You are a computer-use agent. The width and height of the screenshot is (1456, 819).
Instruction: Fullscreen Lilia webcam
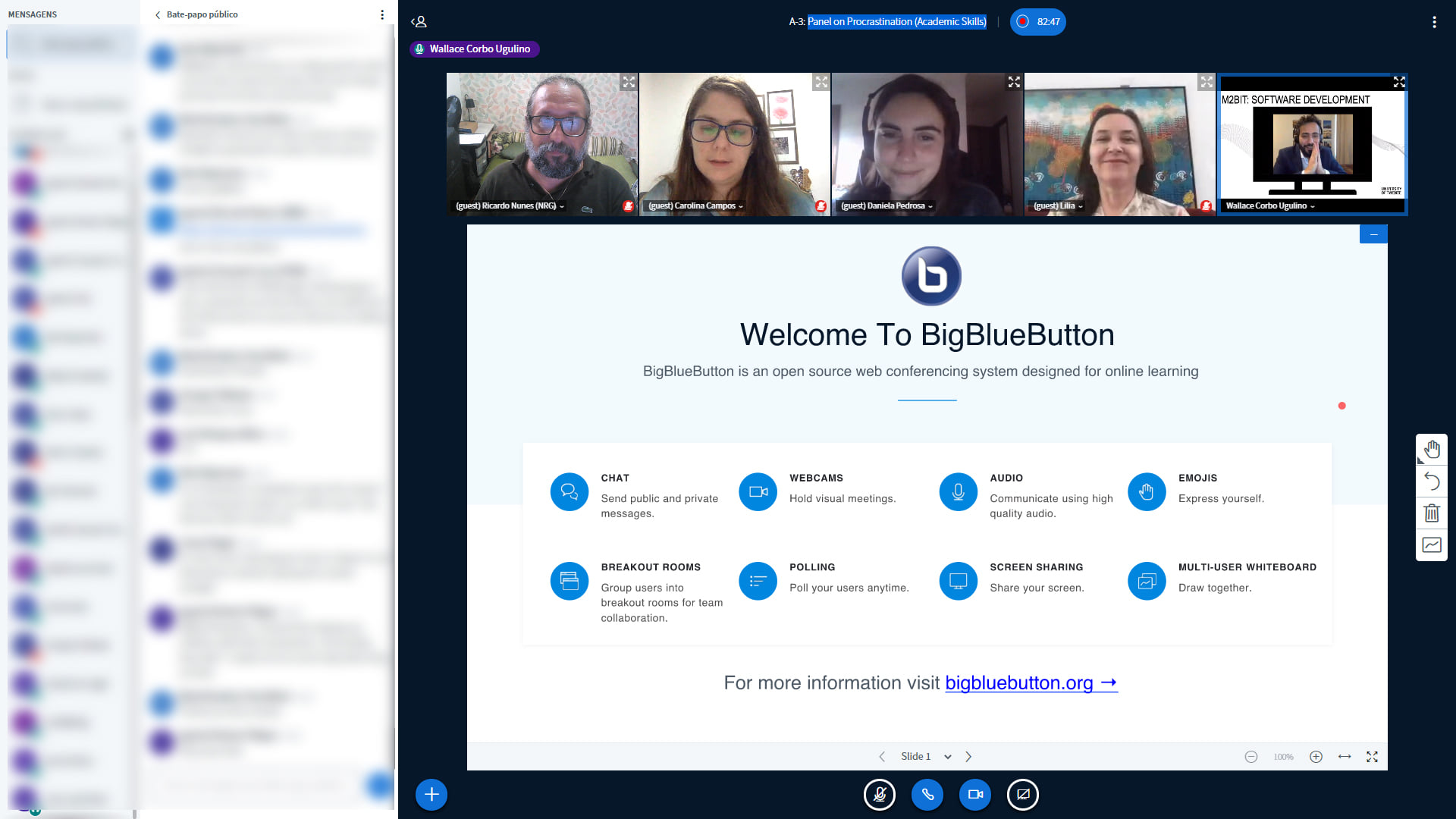1207,82
